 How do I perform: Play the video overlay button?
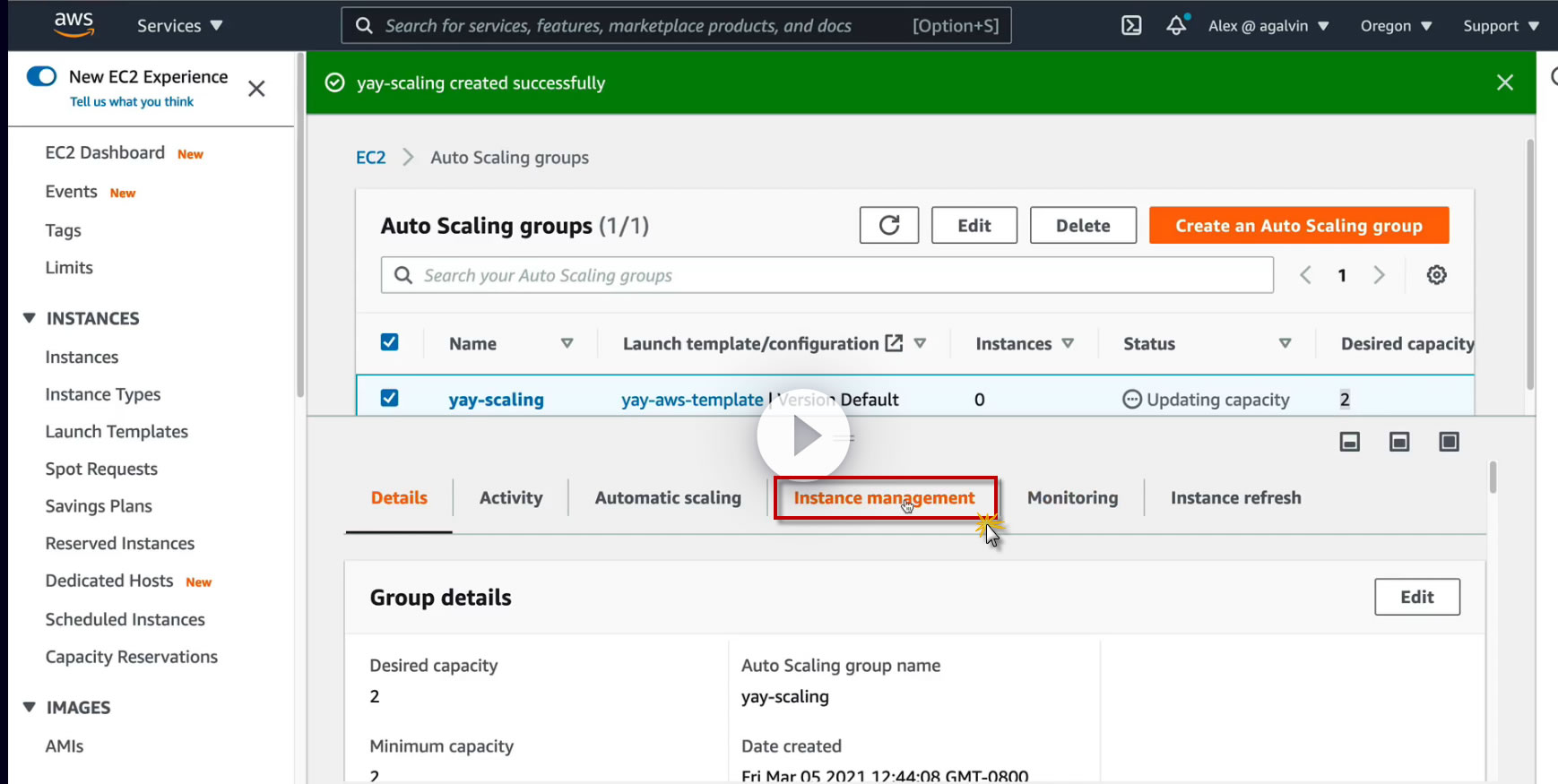coord(803,436)
